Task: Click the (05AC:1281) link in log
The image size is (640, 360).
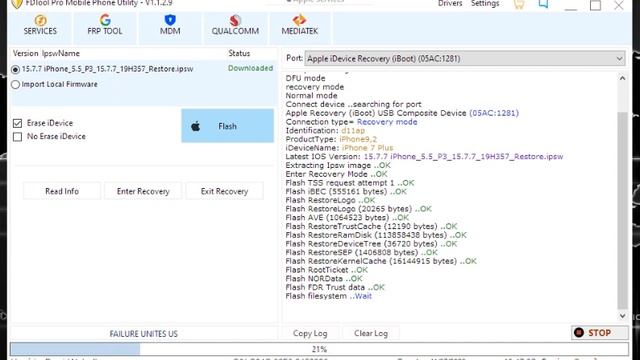Action: [x=494, y=113]
